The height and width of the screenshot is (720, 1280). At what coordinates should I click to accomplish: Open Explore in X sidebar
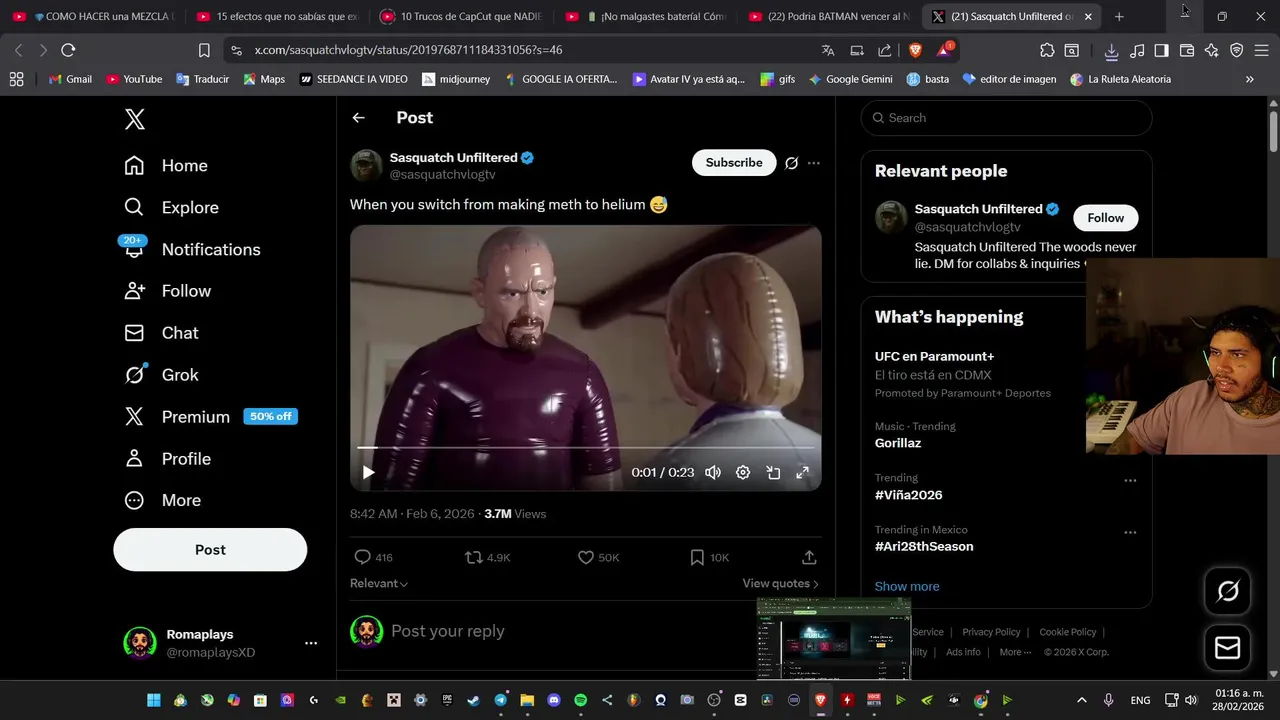[171, 208]
